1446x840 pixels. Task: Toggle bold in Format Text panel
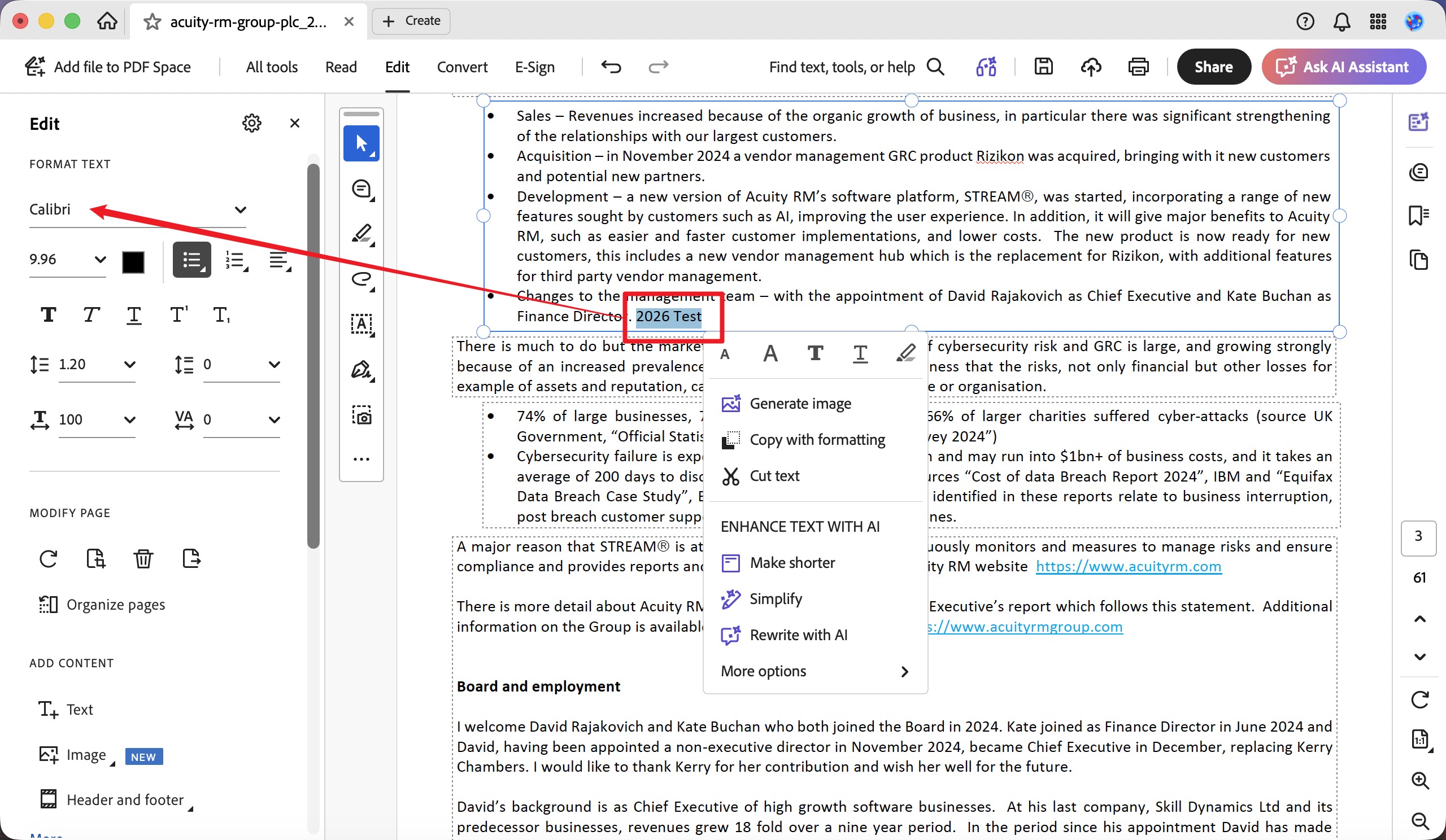coord(48,314)
